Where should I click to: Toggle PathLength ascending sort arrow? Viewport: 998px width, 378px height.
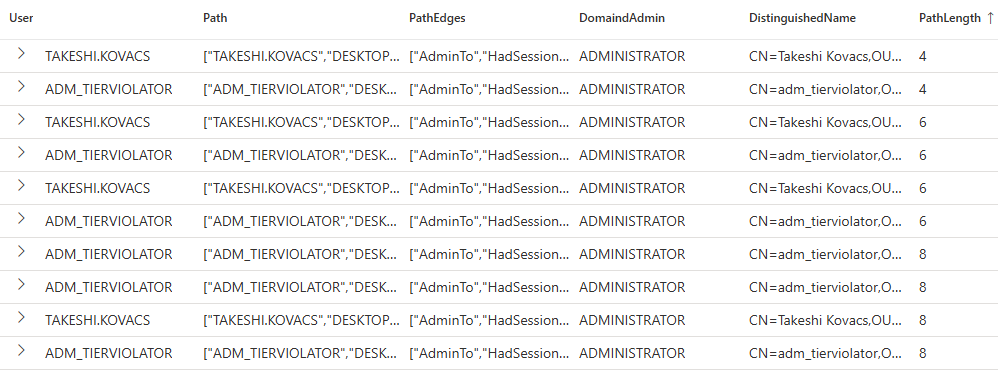[x=990, y=18]
